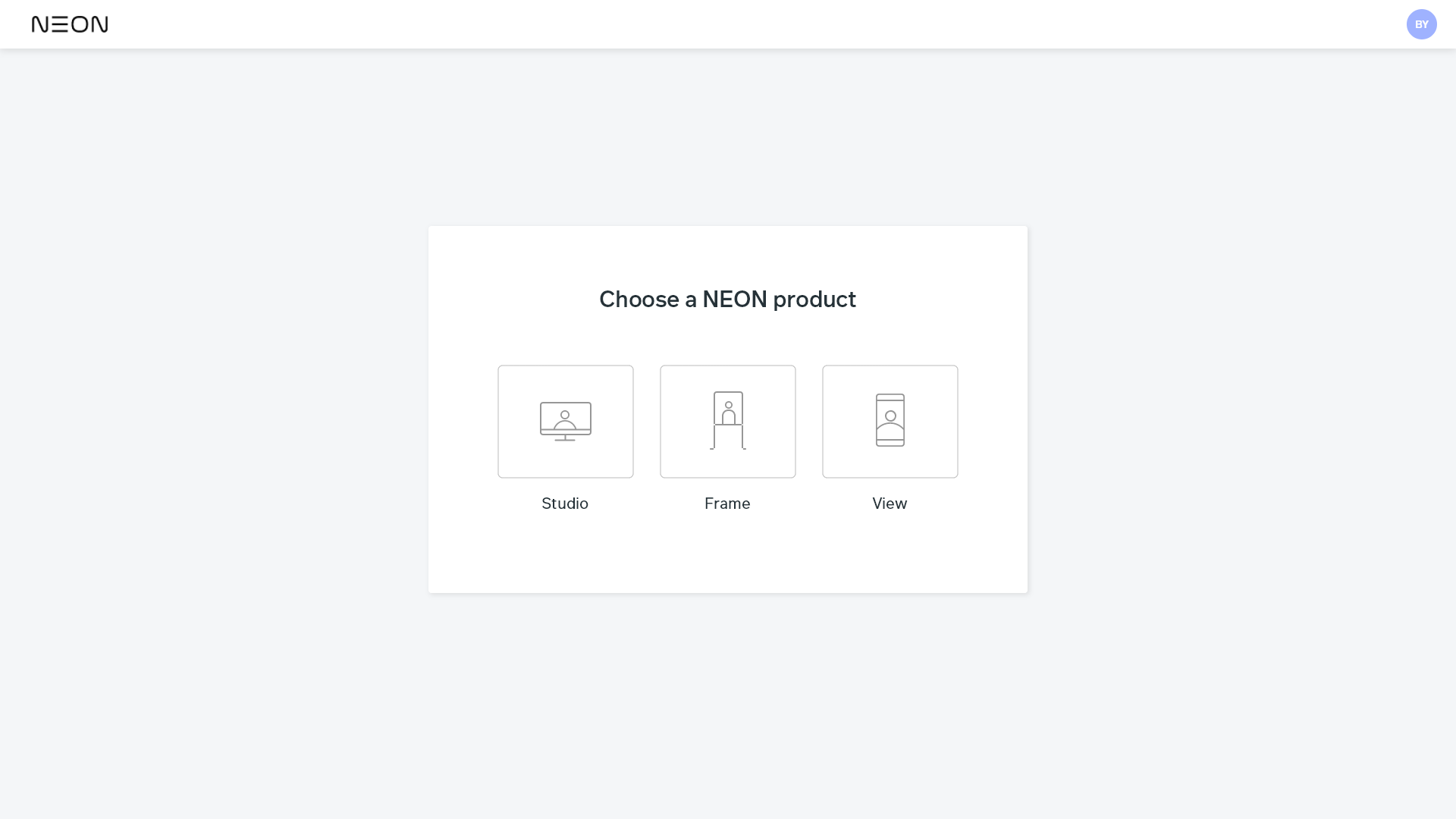Select the View phone icon
The image size is (1456, 819).
pos(890,420)
